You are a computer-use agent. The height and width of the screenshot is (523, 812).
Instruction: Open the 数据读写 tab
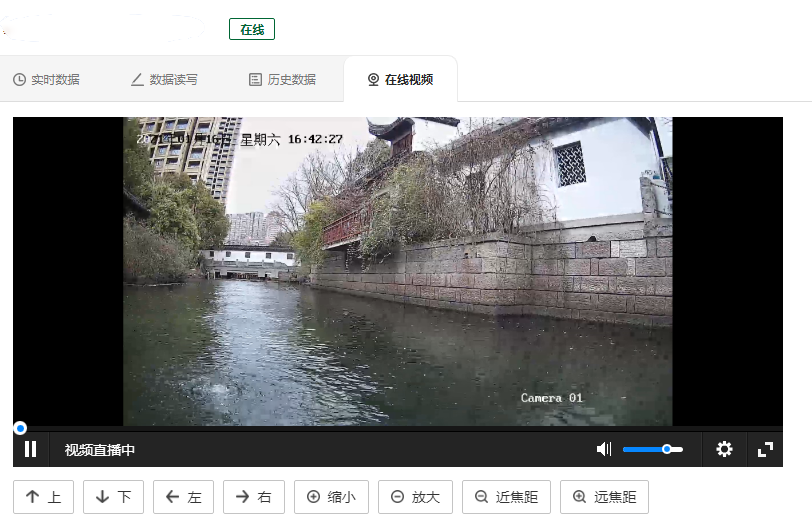(x=164, y=80)
